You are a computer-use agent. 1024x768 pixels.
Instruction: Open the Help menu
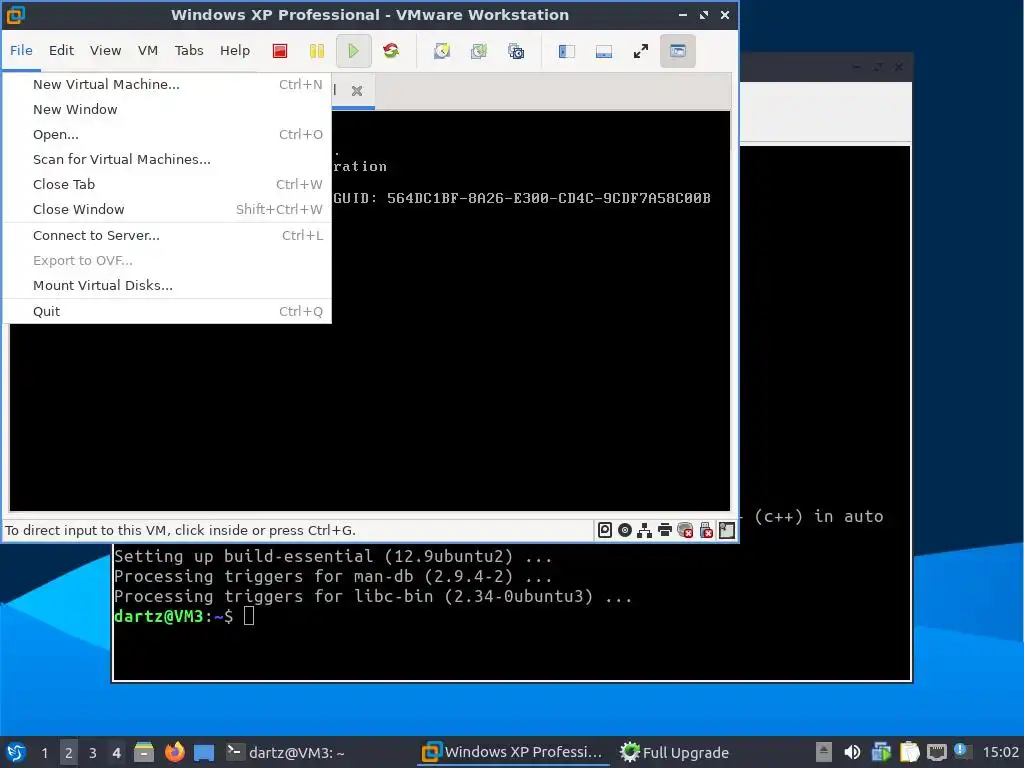234,50
